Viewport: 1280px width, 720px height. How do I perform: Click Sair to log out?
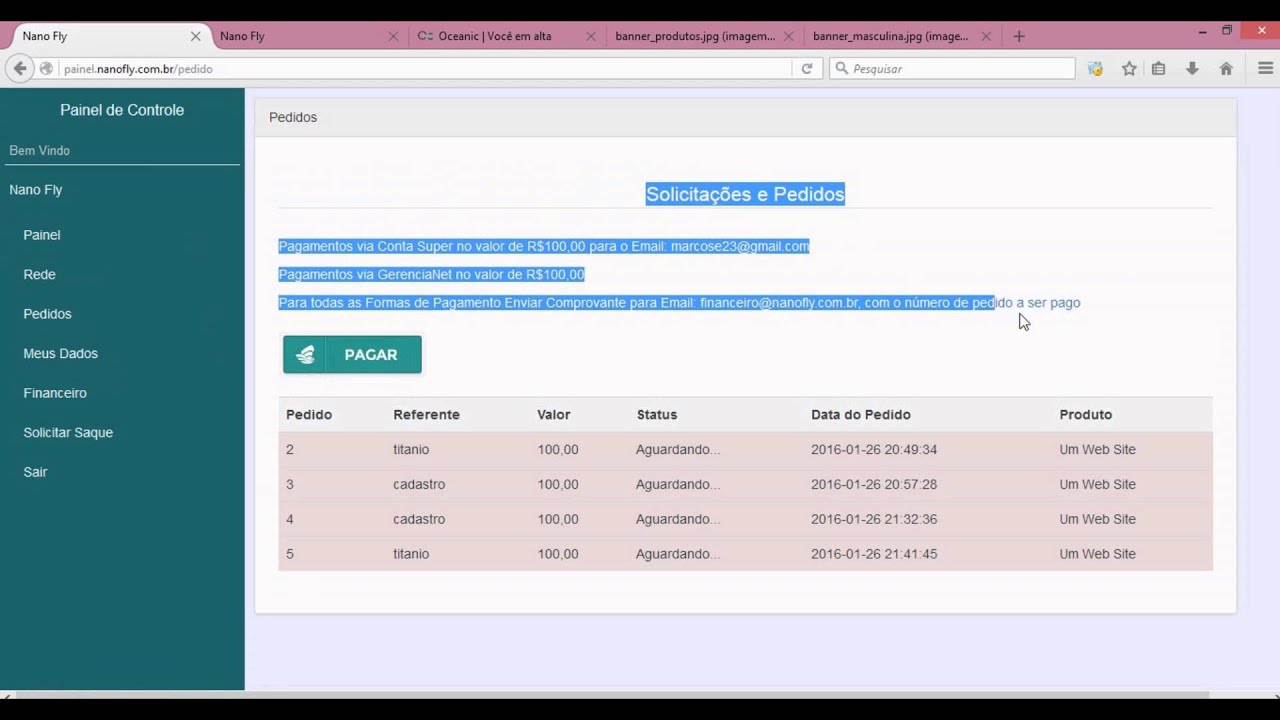coord(35,472)
